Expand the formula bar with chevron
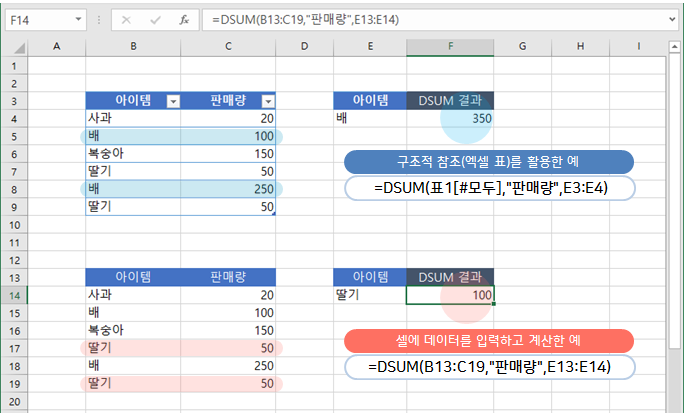The width and height of the screenshot is (684, 413). click(x=672, y=19)
